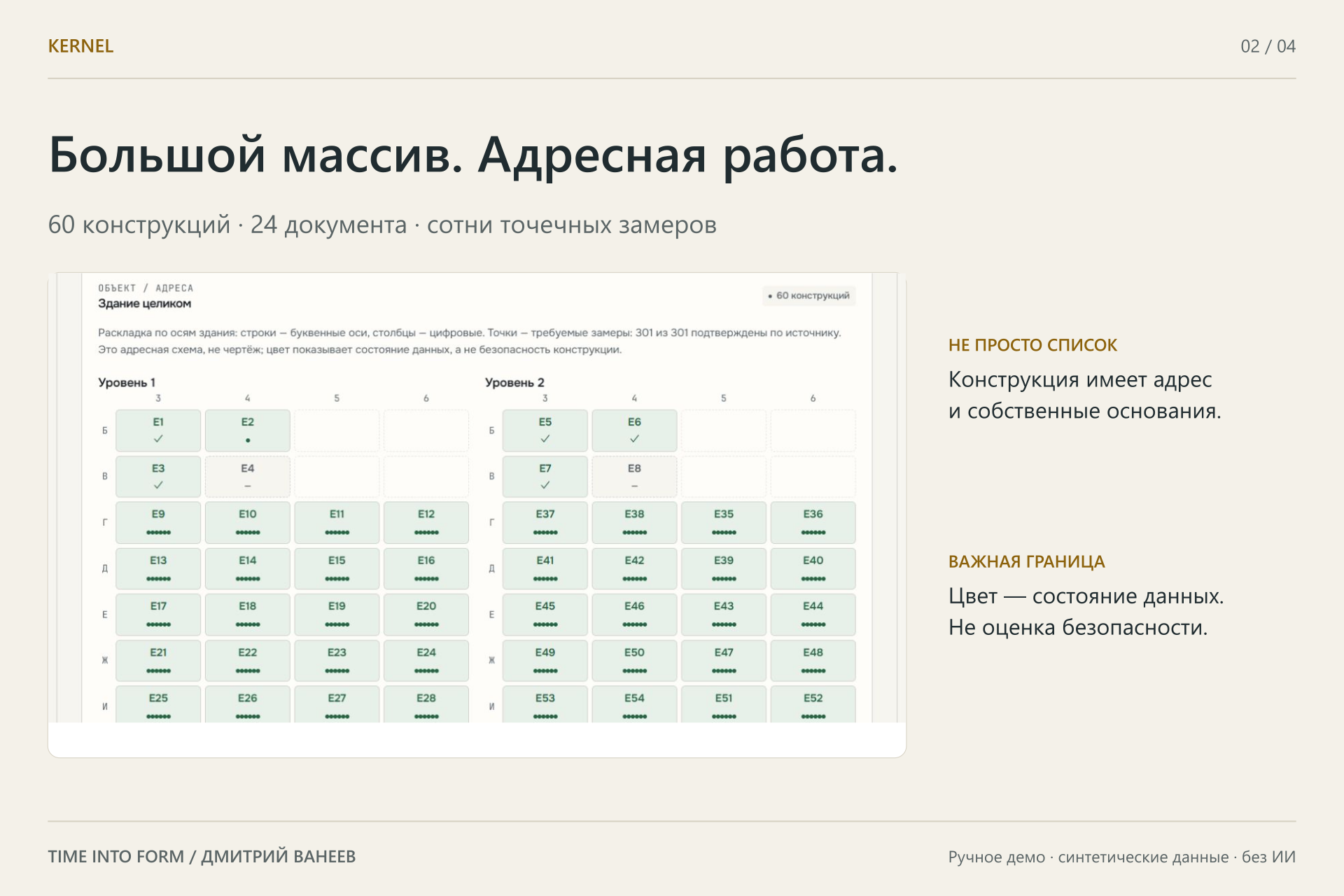Click 'TIME INTO FORM / ДМИТРИЙ ВАНЕЕВ' footer
Screen dimensions: 1344x896
coord(202,856)
